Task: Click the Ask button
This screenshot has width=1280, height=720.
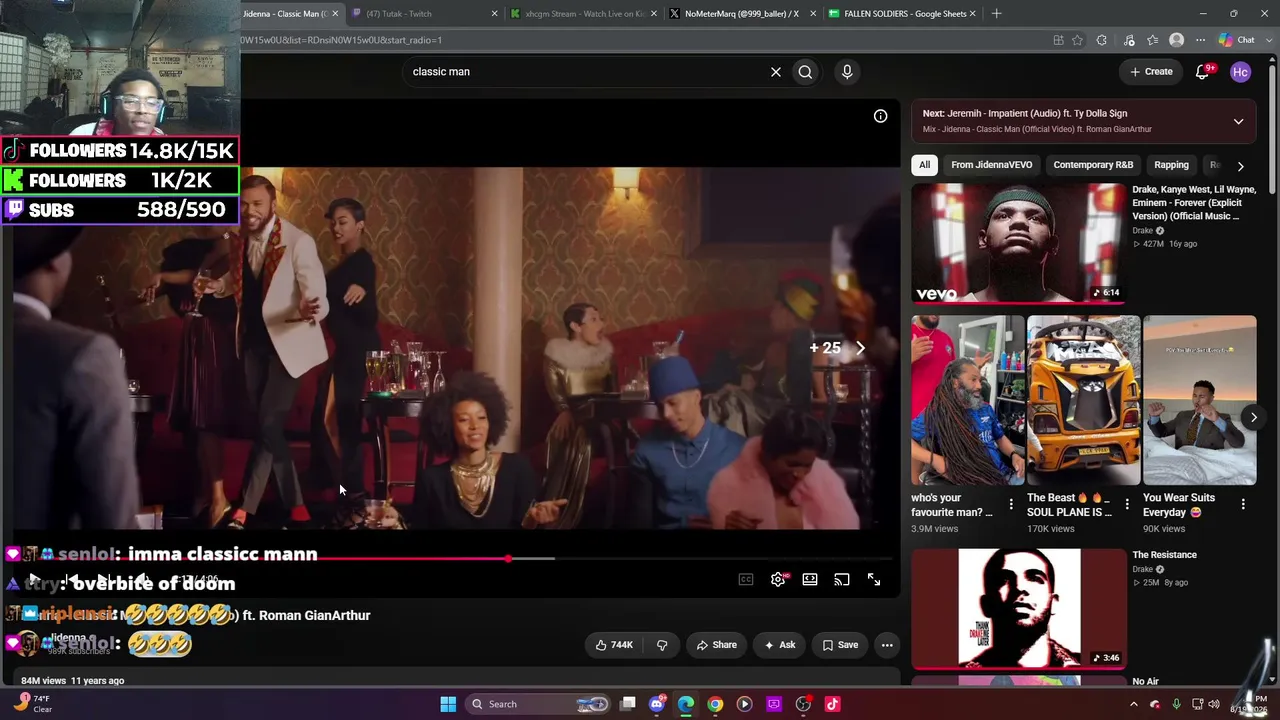Action: click(780, 645)
